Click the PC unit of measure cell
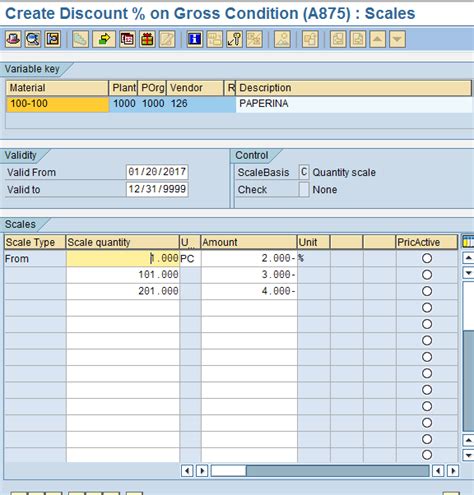474x495 pixels. (190, 258)
